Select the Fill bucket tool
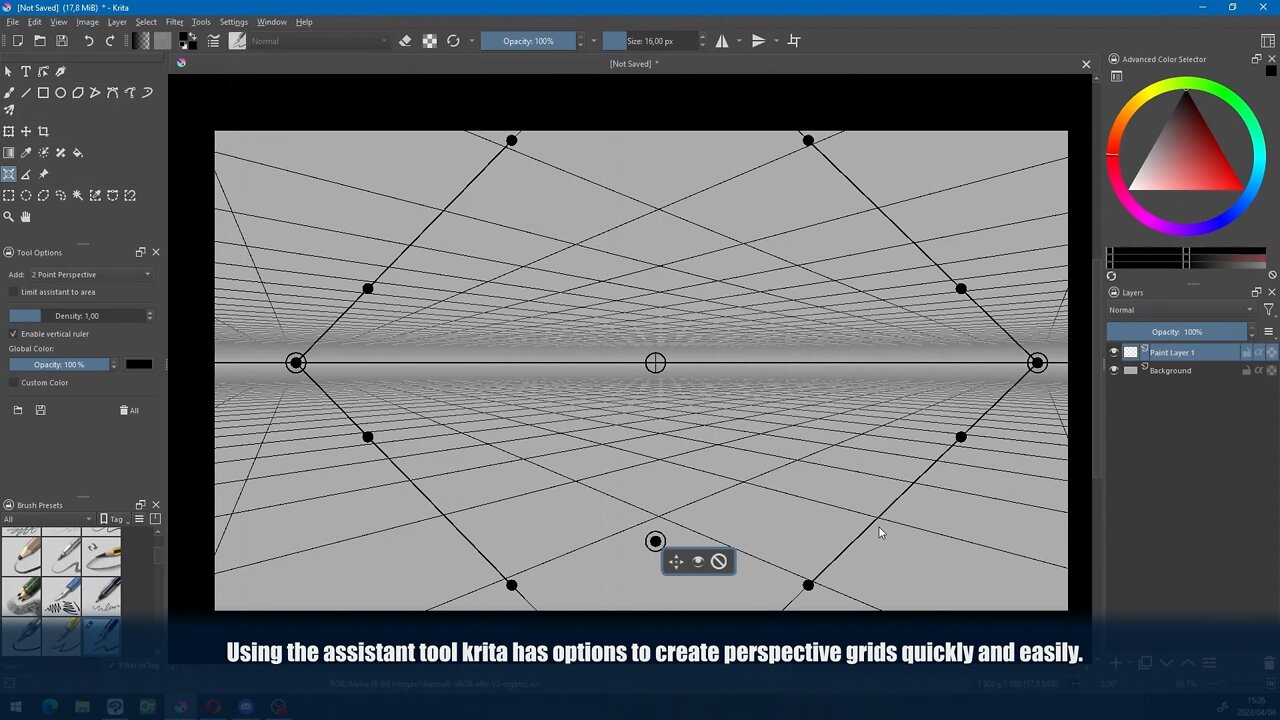Viewport: 1280px width, 720px height. tap(78, 153)
